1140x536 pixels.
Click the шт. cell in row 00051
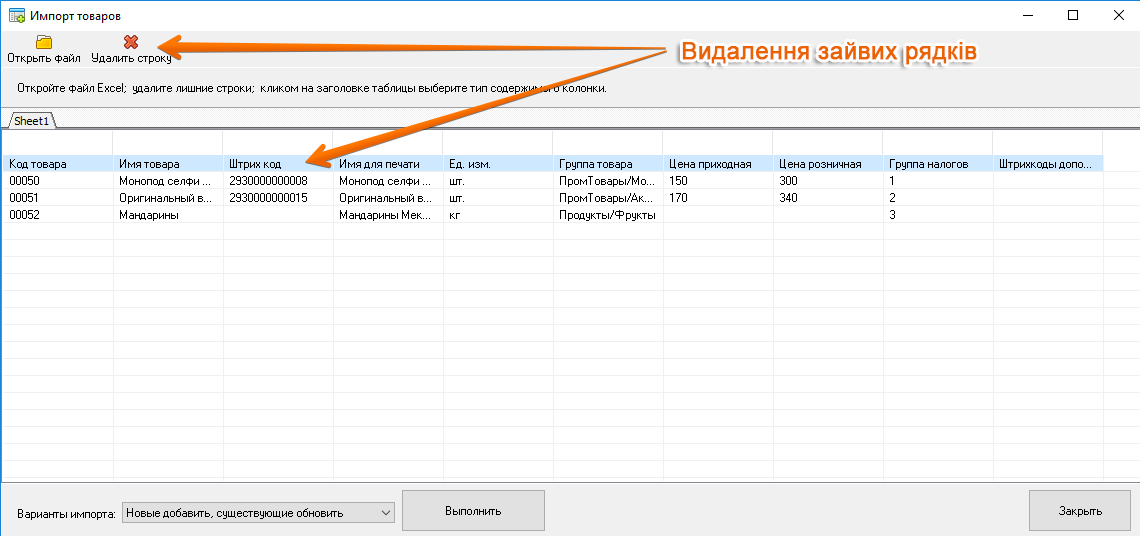tap(498, 197)
